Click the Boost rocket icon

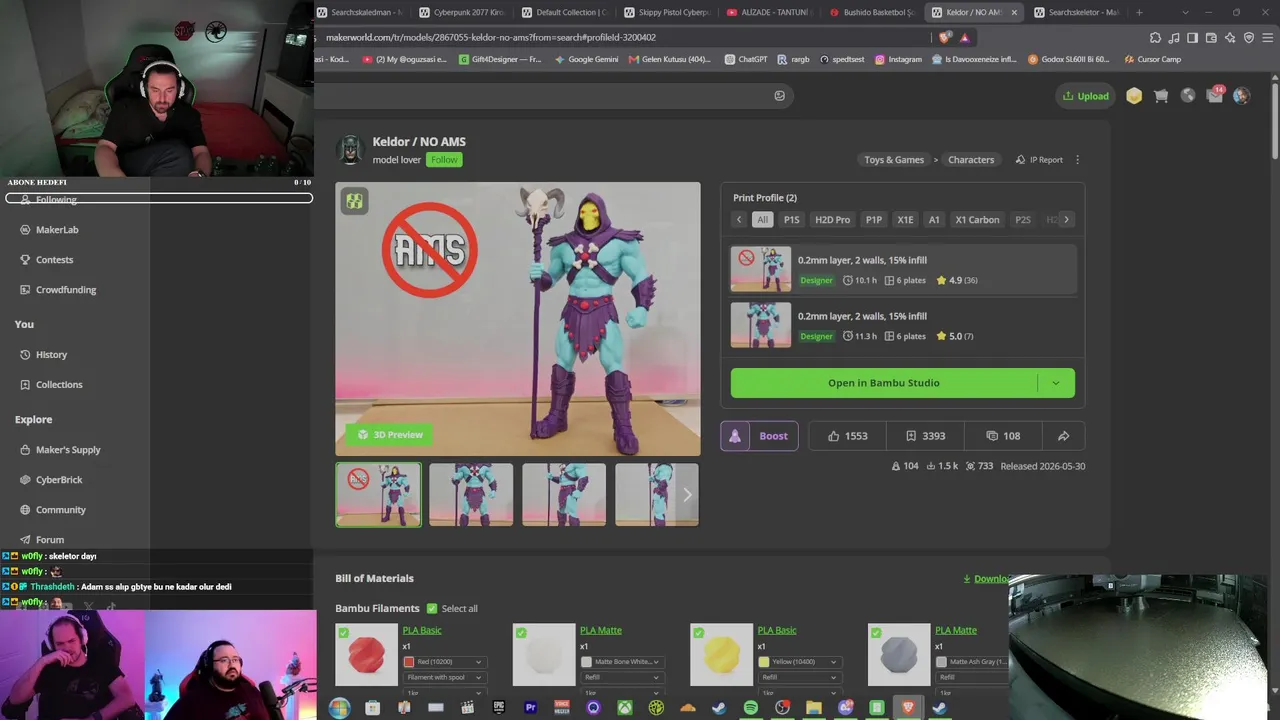tap(735, 436)
